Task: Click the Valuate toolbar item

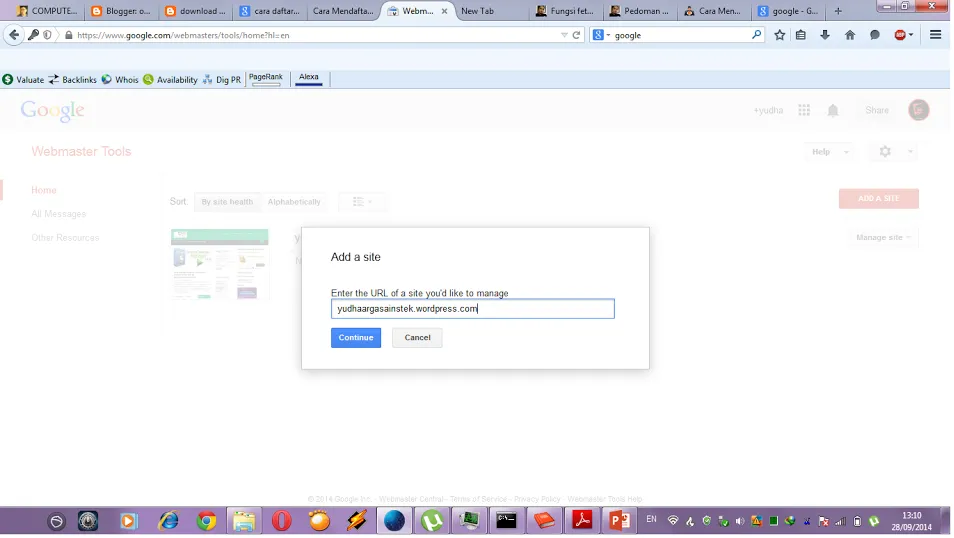Action: [23, 80]
